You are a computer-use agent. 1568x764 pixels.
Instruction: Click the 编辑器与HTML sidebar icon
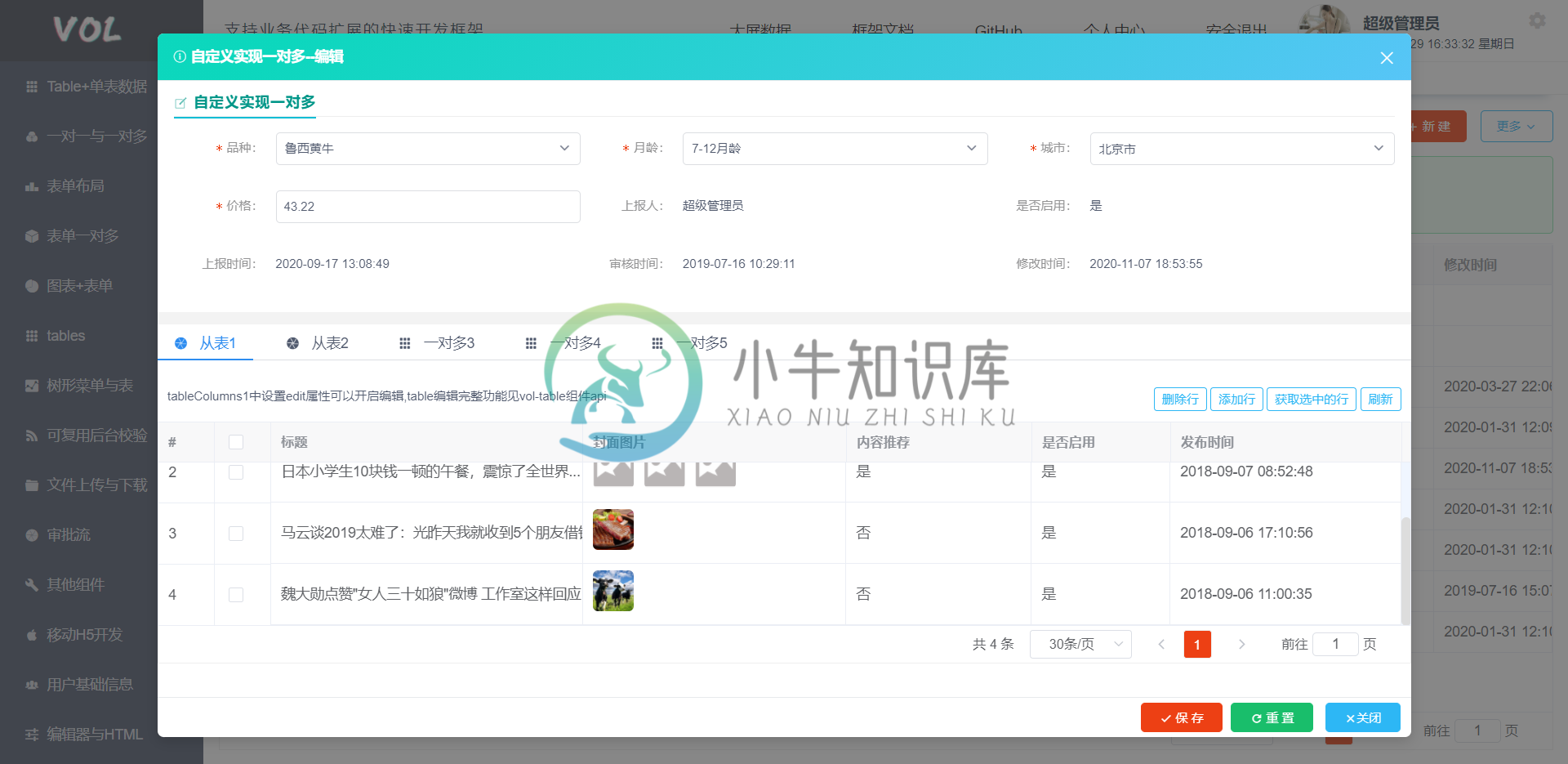32,735
